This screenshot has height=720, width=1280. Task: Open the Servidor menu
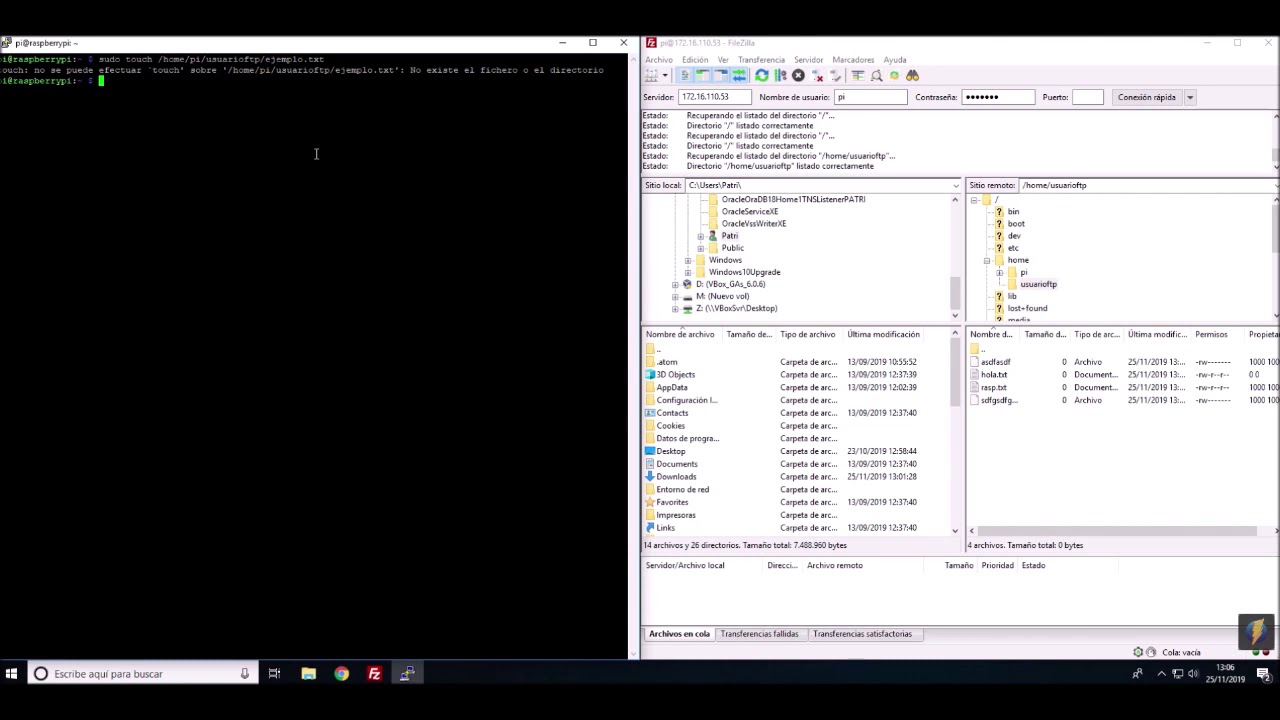[x=808, y=60]
